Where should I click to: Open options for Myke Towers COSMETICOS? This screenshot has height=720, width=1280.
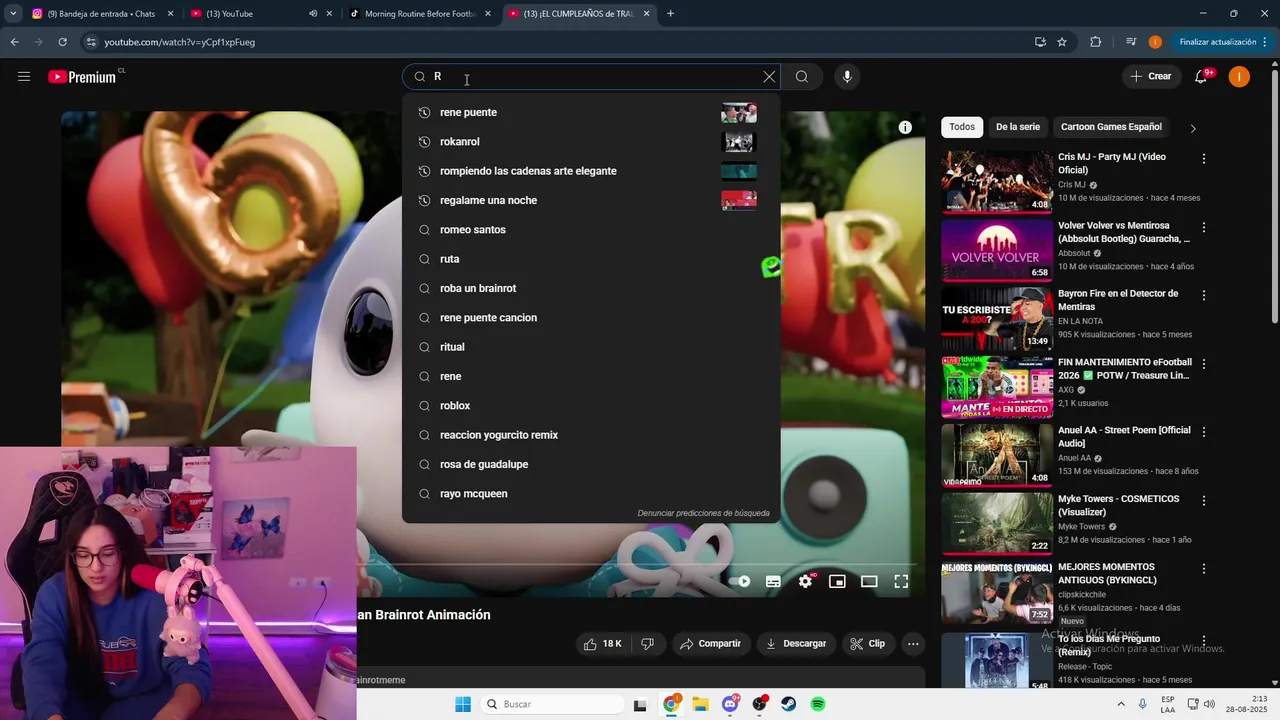1204,500
